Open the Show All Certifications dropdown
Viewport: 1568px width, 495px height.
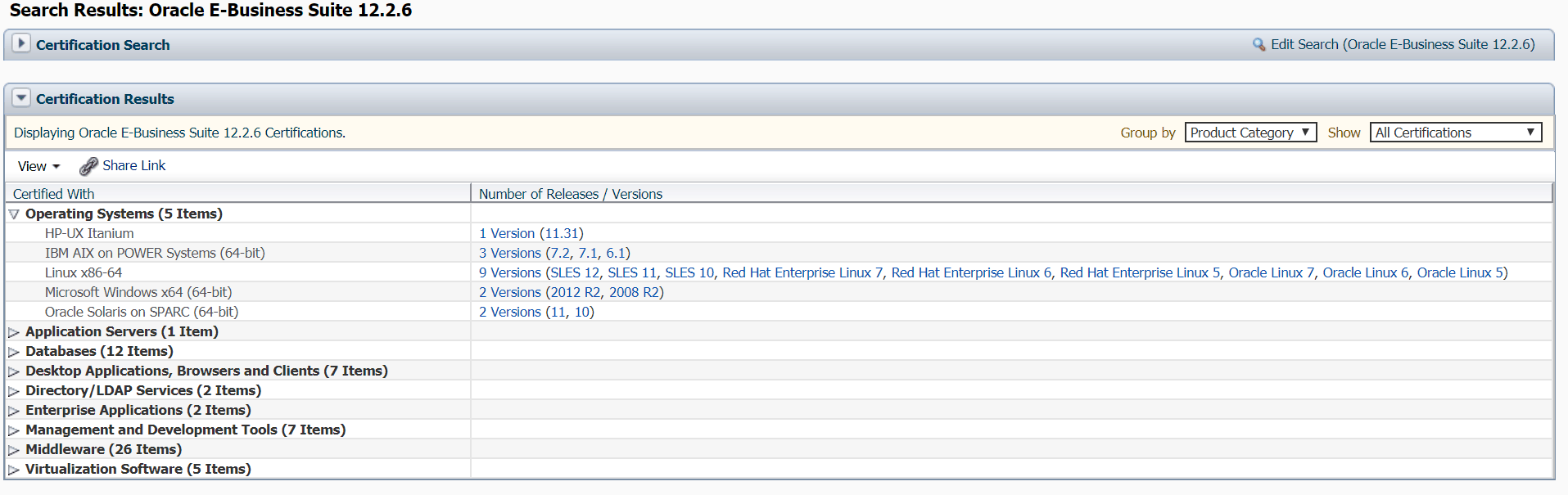click(x=1455, y=132)
